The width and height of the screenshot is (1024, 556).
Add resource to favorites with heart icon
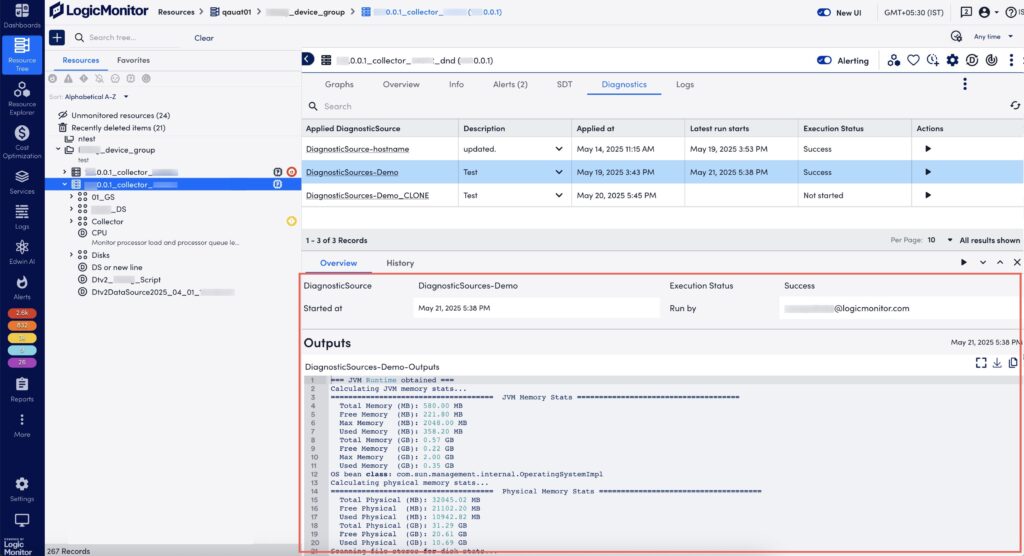[913, 60]
